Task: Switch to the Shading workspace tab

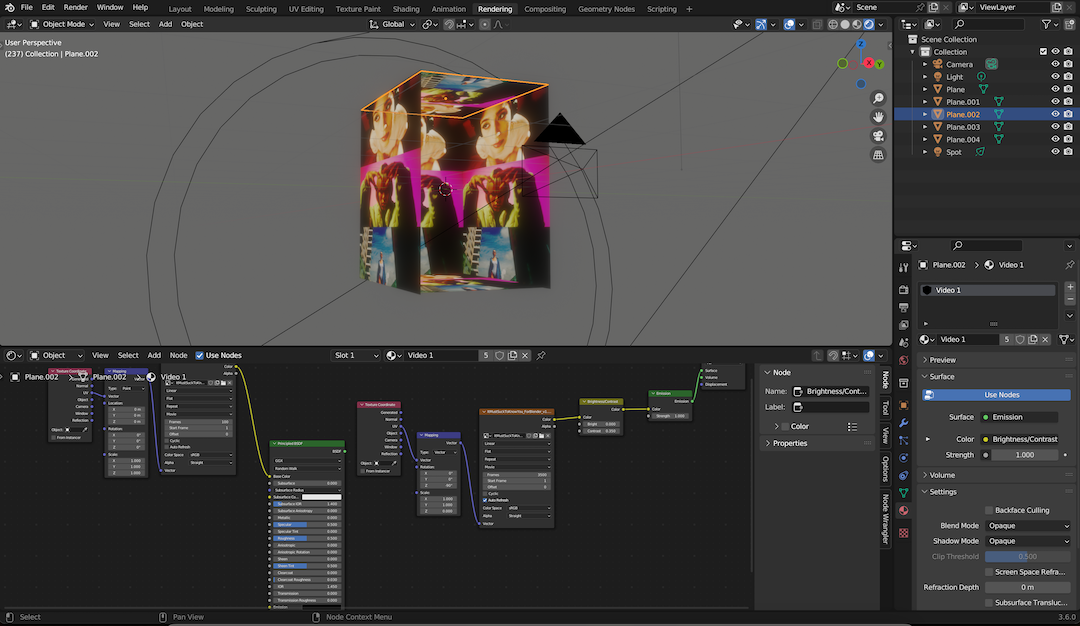Action: click(x=406, y=9)
